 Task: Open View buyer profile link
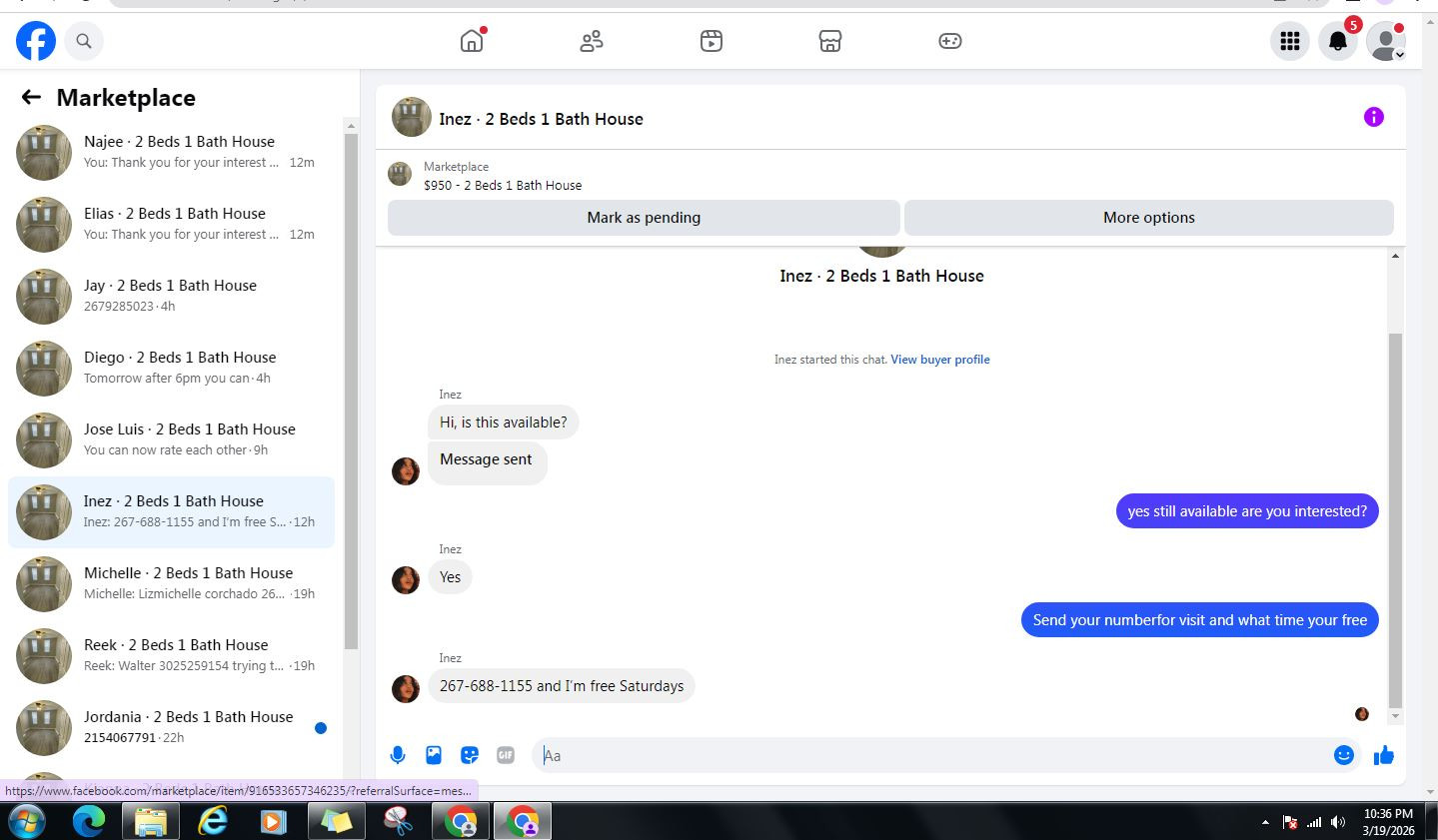click(940, 360)
